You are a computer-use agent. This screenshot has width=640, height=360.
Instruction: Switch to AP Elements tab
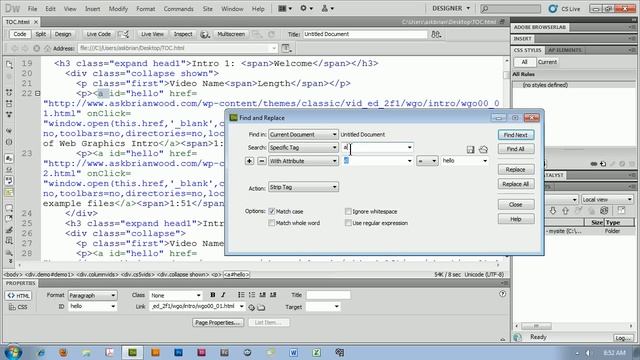point(565,50)
